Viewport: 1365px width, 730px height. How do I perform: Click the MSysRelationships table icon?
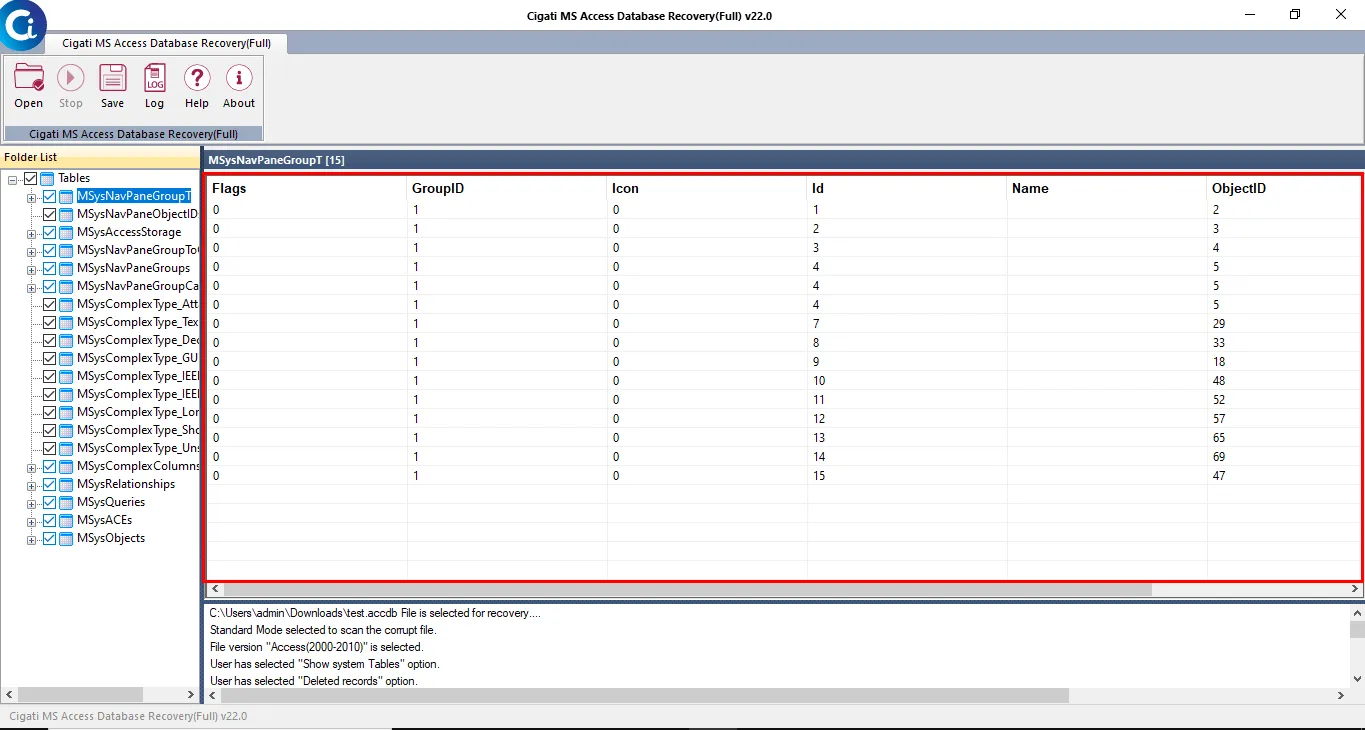point(67,484)
